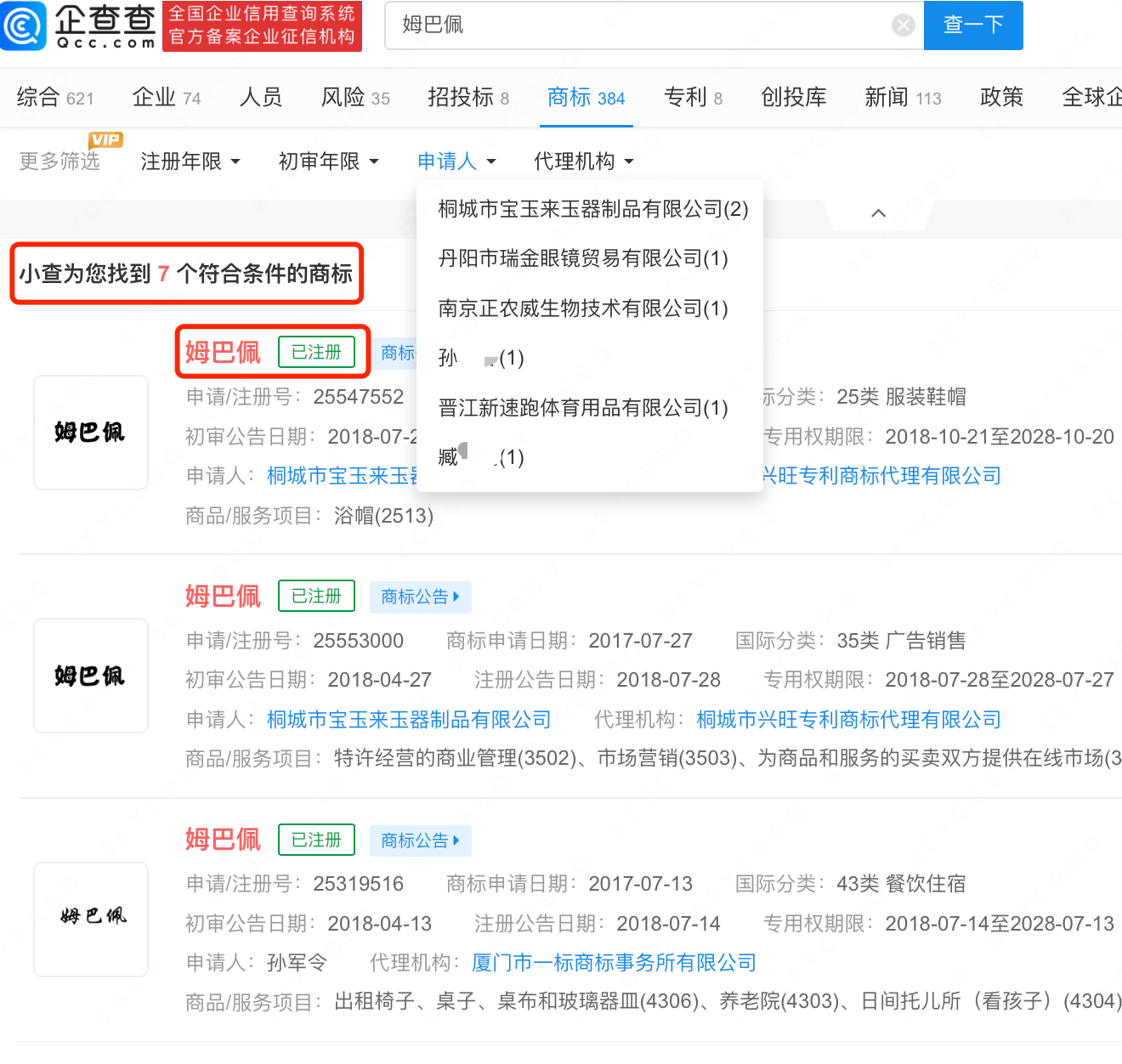Switch to the 综合 621 tab
Image resolution: width=1122 pixels, height=1064 pixels.
coord(55,98)
